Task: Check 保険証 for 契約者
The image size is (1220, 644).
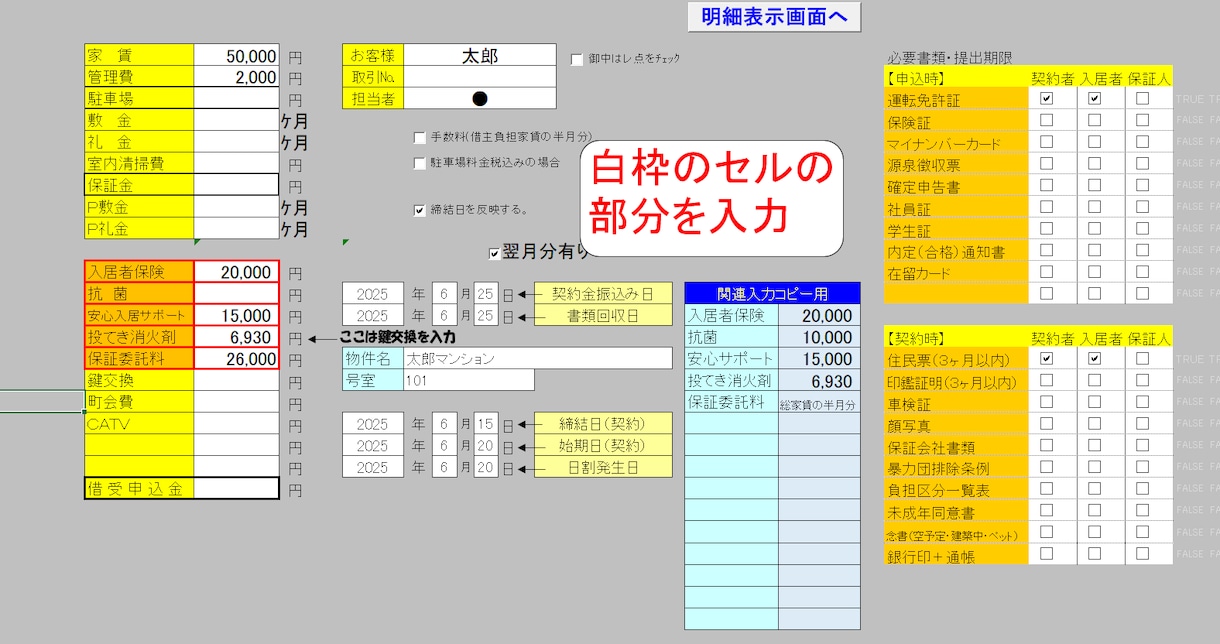Action: (x=1046, y=120)
